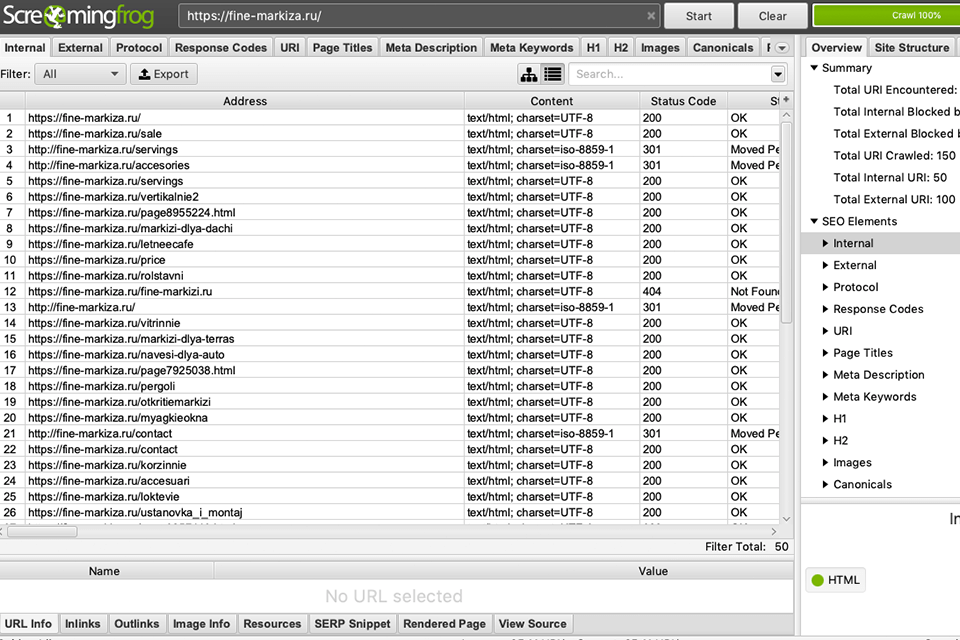This screenshot has width=960, height=640.
Task: Switch to the Overview tab
Action: 836,48
